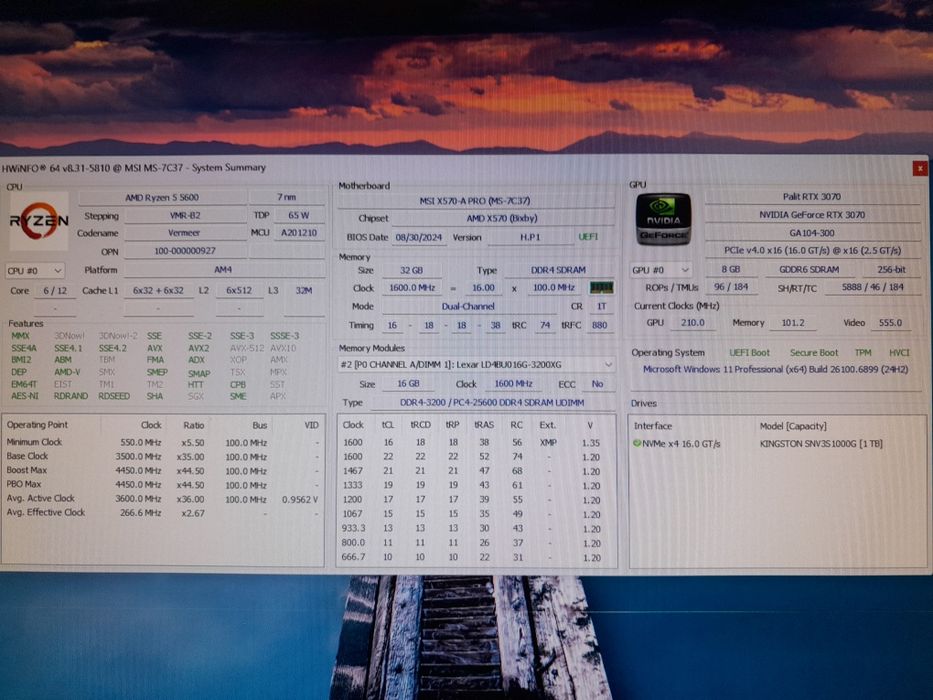Click the Minimum Clock row
The image size is (933, 700).
pos(163,442)
